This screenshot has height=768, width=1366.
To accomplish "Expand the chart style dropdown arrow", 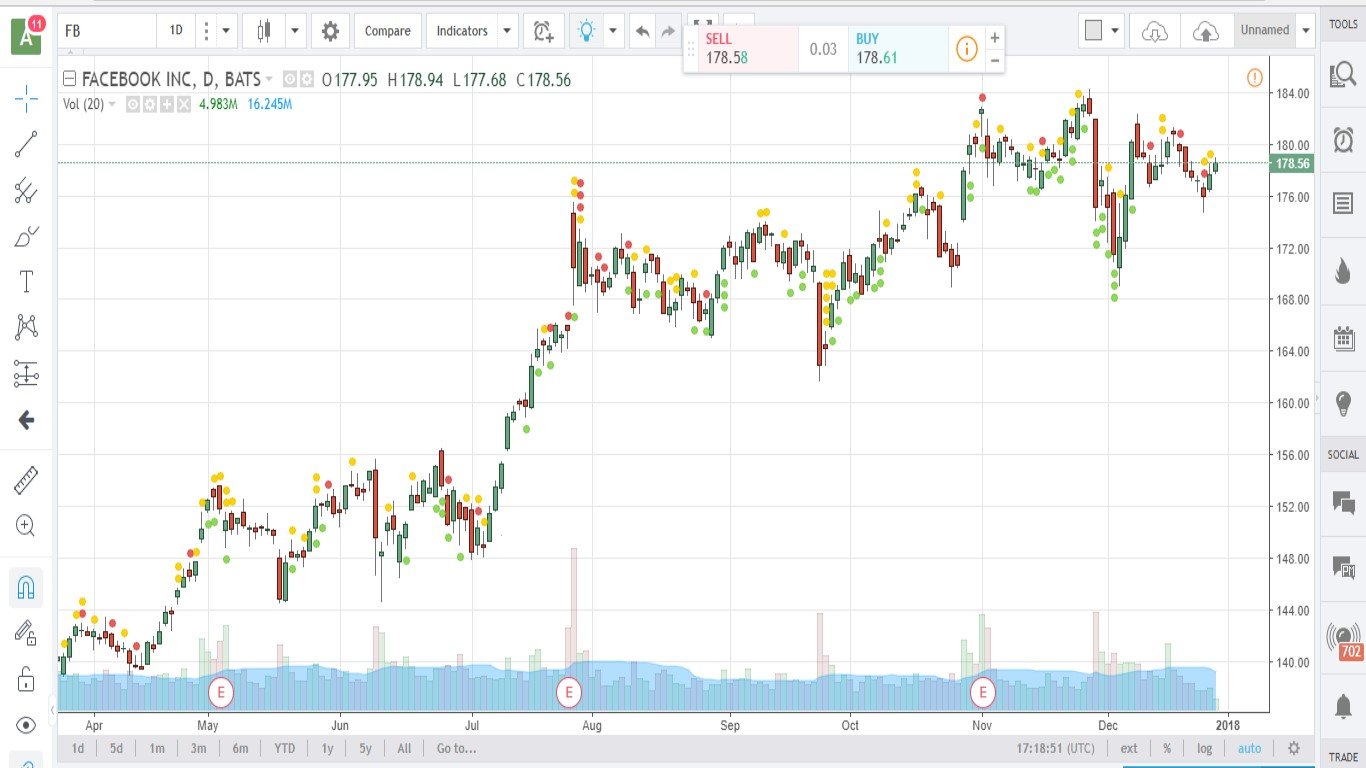I will pos(295,31).
